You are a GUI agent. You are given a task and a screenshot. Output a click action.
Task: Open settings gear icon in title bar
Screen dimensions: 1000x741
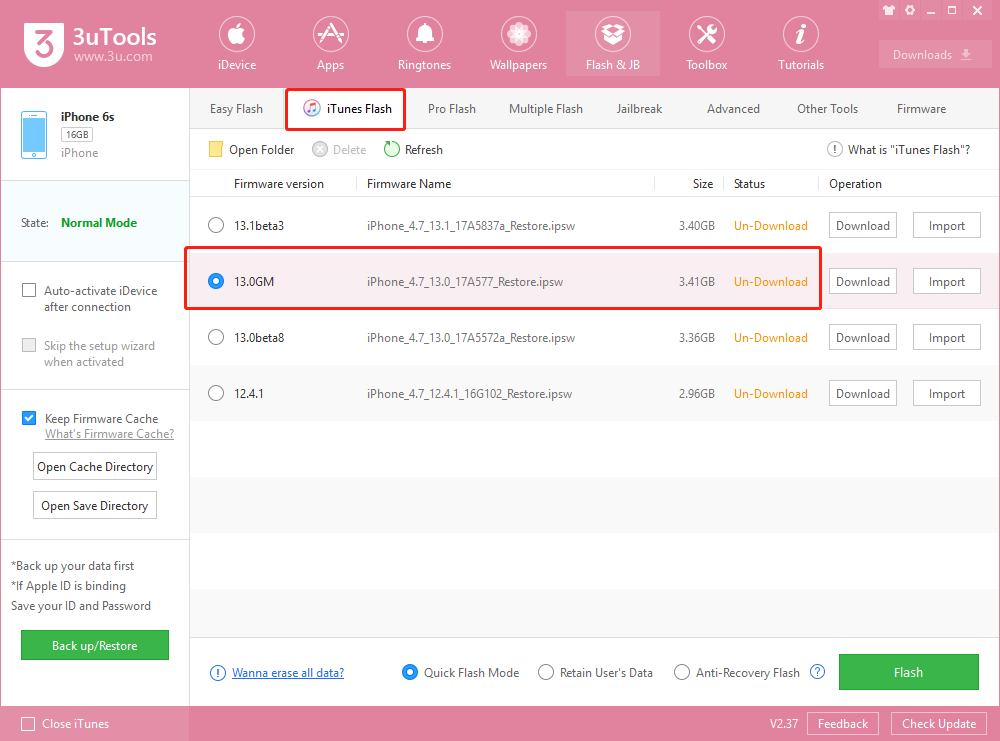coord(910,10)
